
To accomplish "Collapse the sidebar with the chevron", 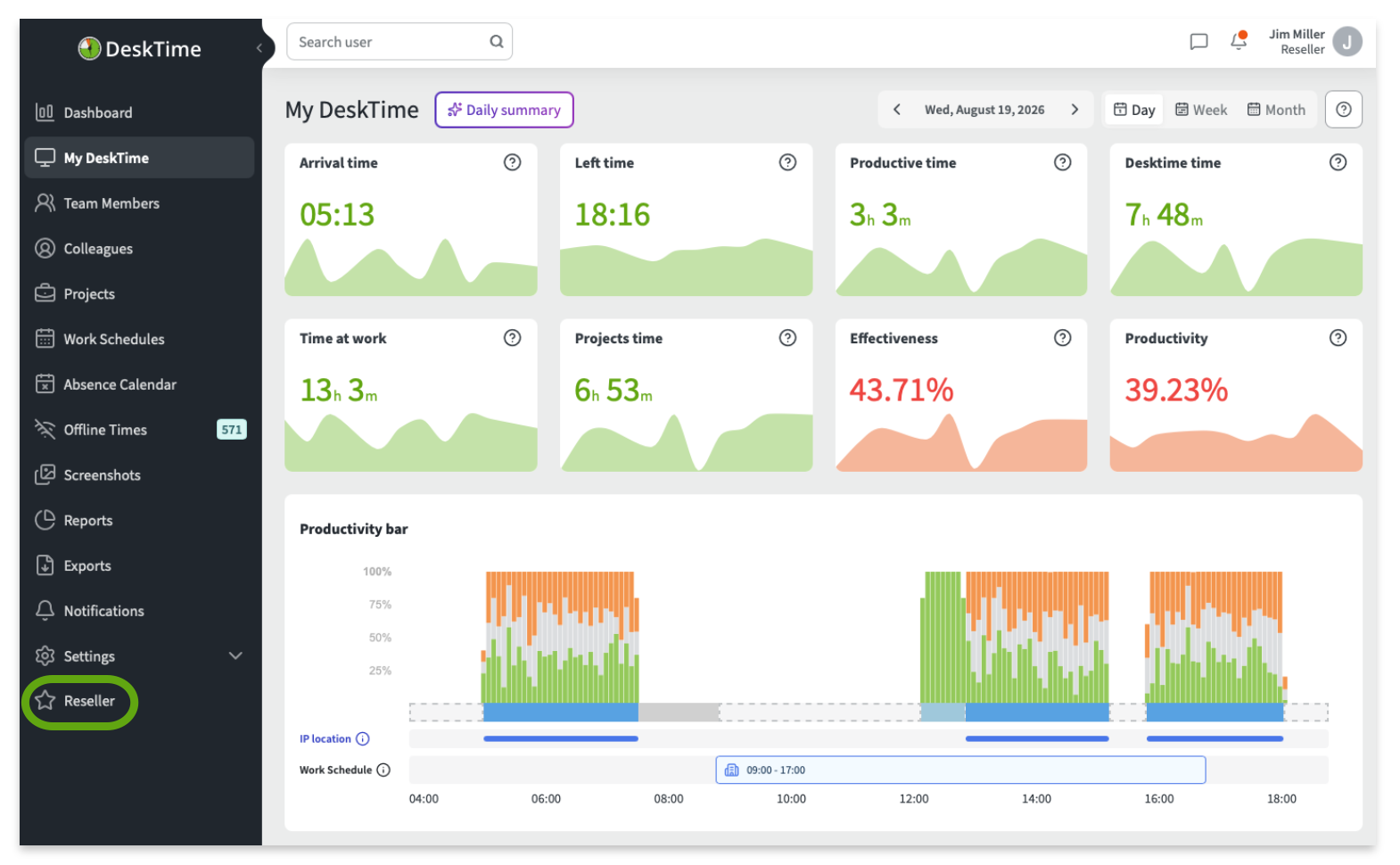I will (259, 48).
